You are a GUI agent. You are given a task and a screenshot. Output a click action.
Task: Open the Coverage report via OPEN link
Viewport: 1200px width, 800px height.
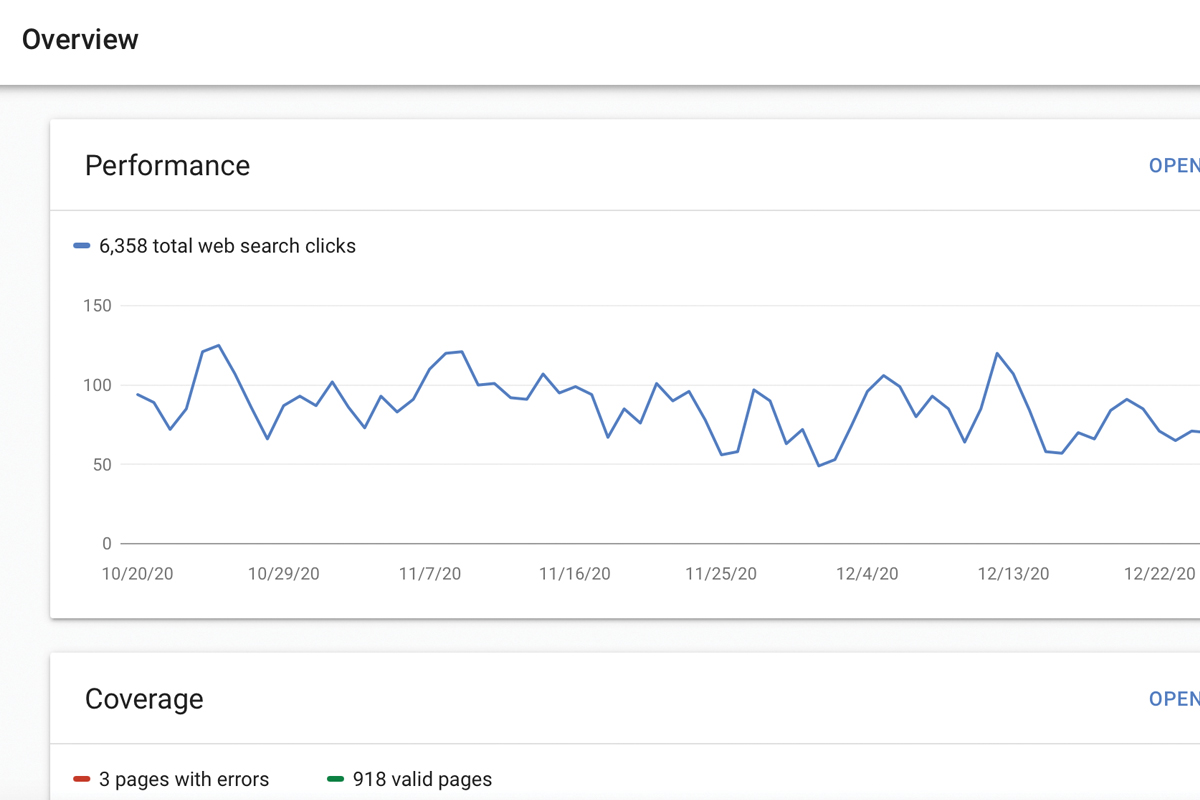coord(1175,698)
